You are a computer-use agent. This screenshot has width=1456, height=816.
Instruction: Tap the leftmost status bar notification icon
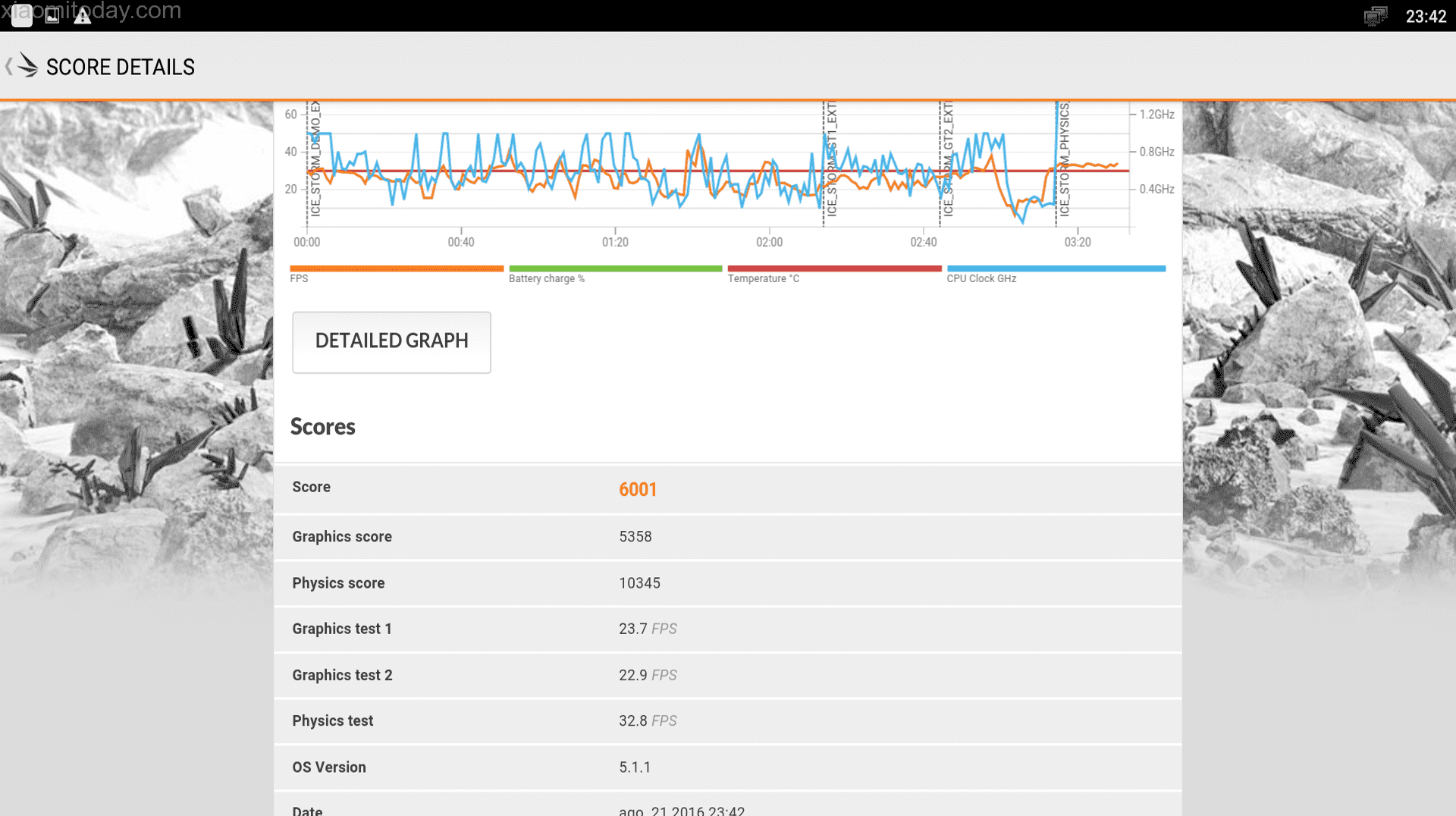pyautogui.click(x=21, y=15)
